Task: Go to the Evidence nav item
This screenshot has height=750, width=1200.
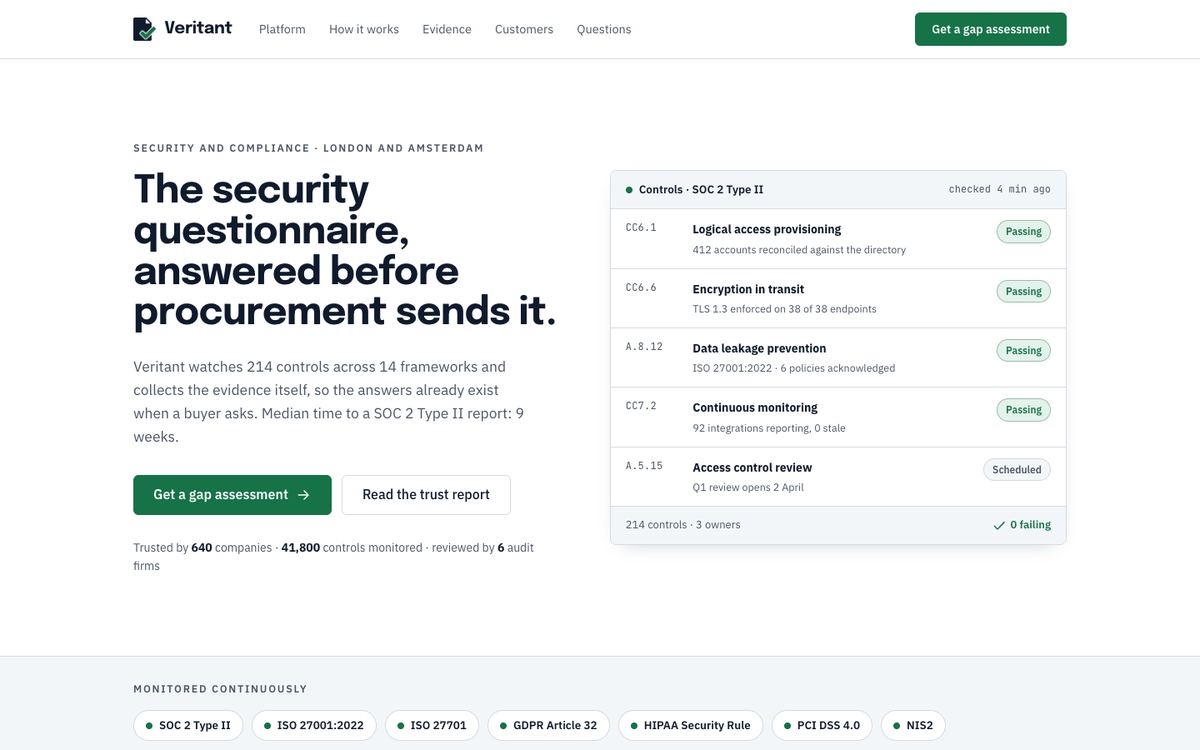Action: point(447,29)
